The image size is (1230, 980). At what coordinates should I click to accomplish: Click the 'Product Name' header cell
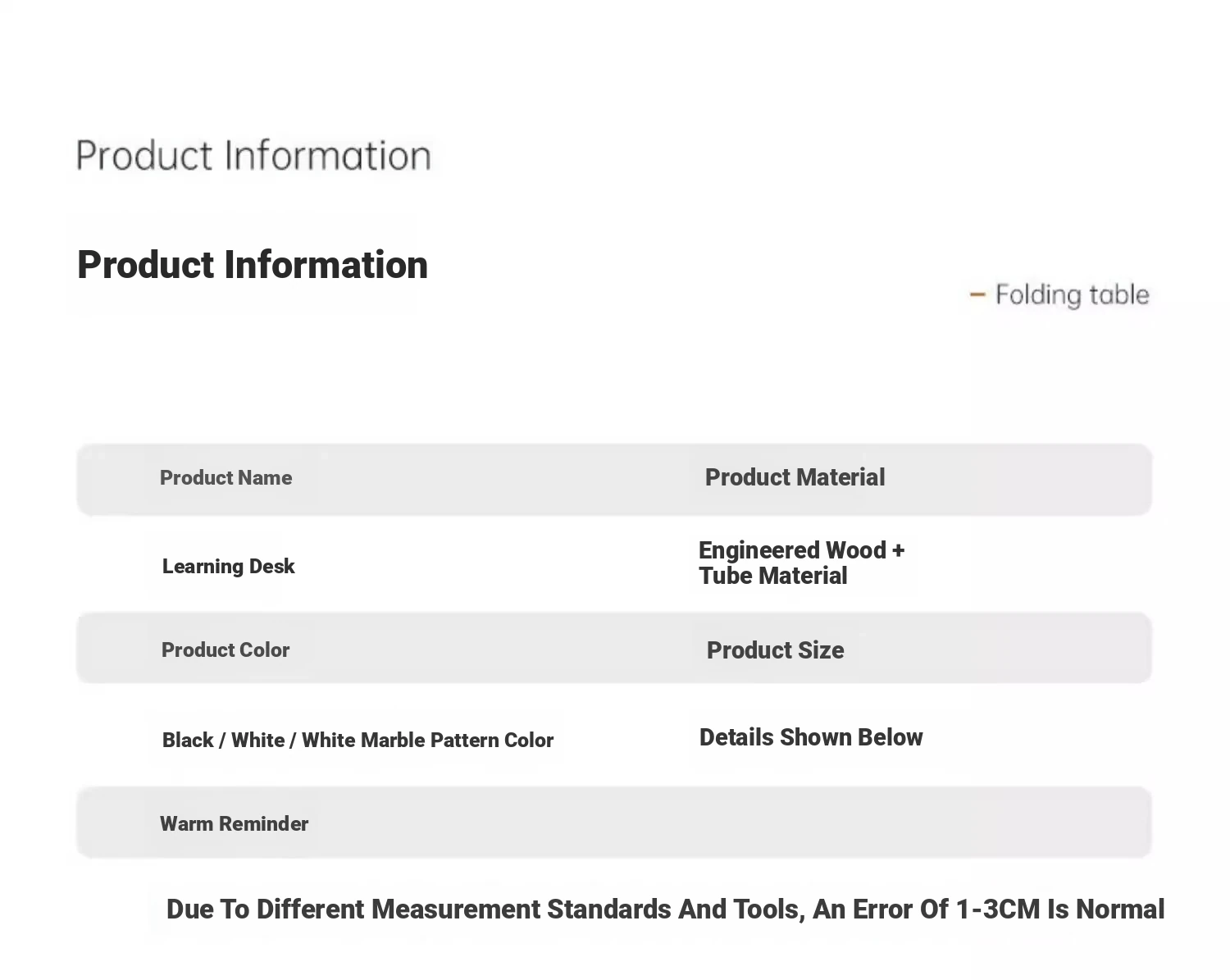(x=225, y=478)
